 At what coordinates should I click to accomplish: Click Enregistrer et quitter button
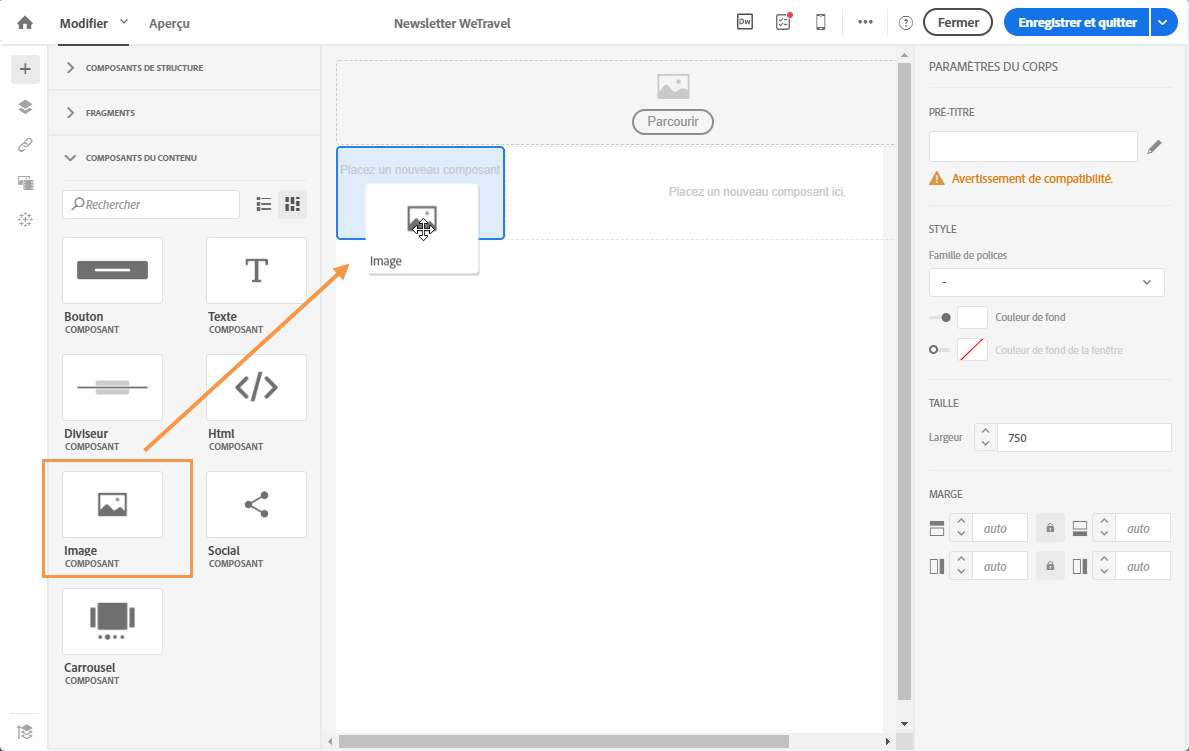point(1077,23)
